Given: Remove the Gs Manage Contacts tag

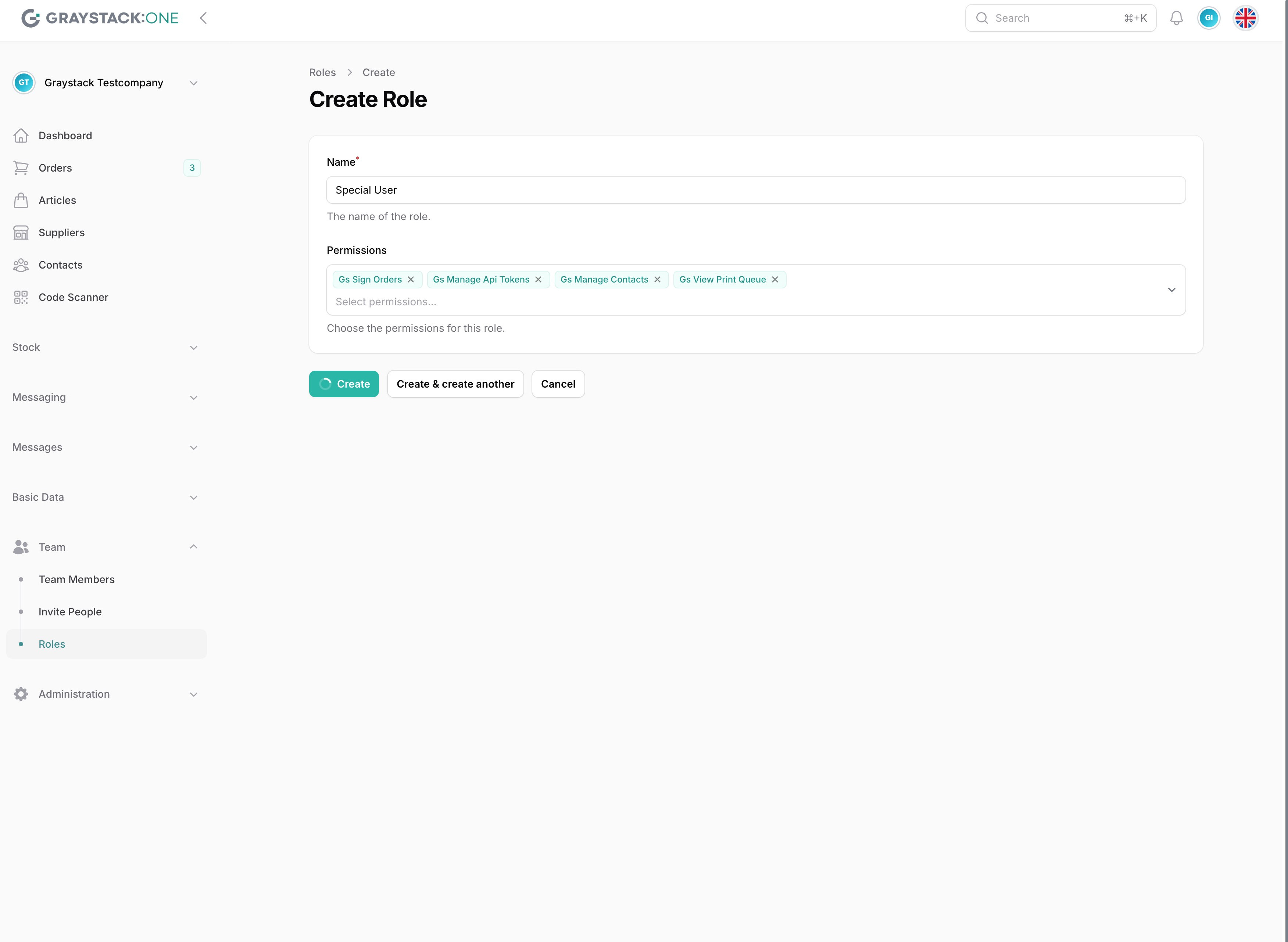Looking at the screenshot, I should [657, 280].
